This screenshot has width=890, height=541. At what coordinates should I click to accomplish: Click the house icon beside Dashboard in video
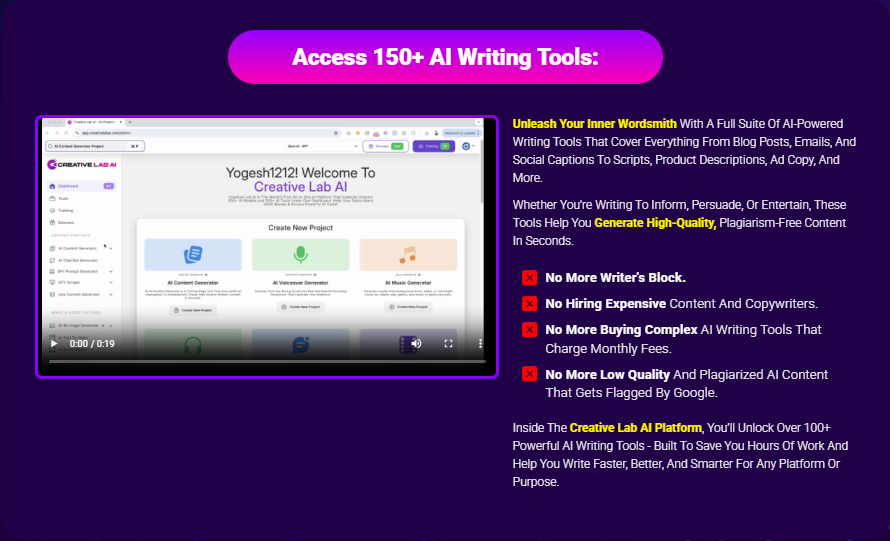pos(52,186)
